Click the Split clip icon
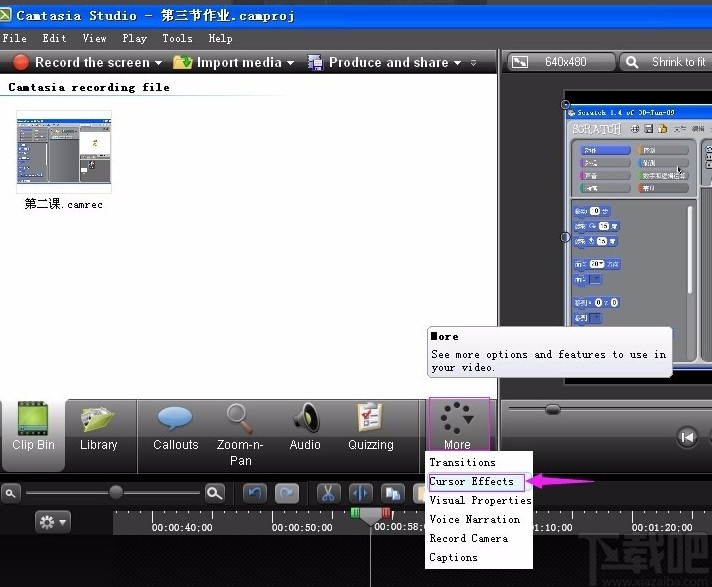The height and width of the screenshot is (587, 712). [361, 493]
